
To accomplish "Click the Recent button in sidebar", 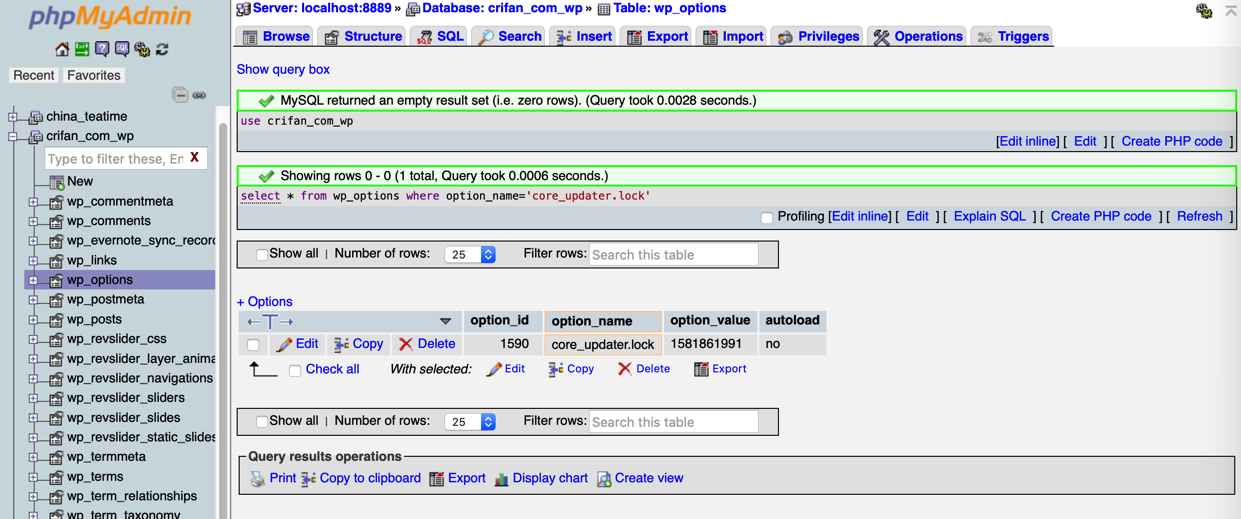I will pos(33,75).
